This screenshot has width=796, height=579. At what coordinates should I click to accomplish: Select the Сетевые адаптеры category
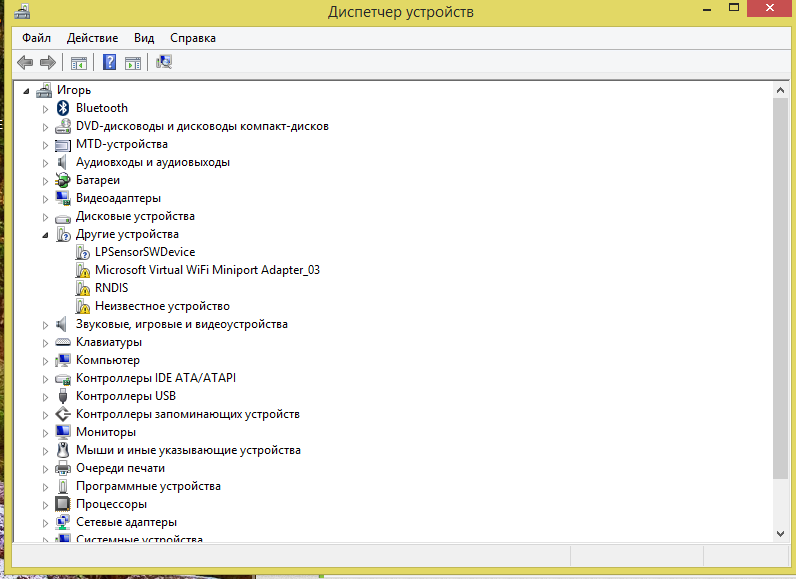[x=126, y=522]
